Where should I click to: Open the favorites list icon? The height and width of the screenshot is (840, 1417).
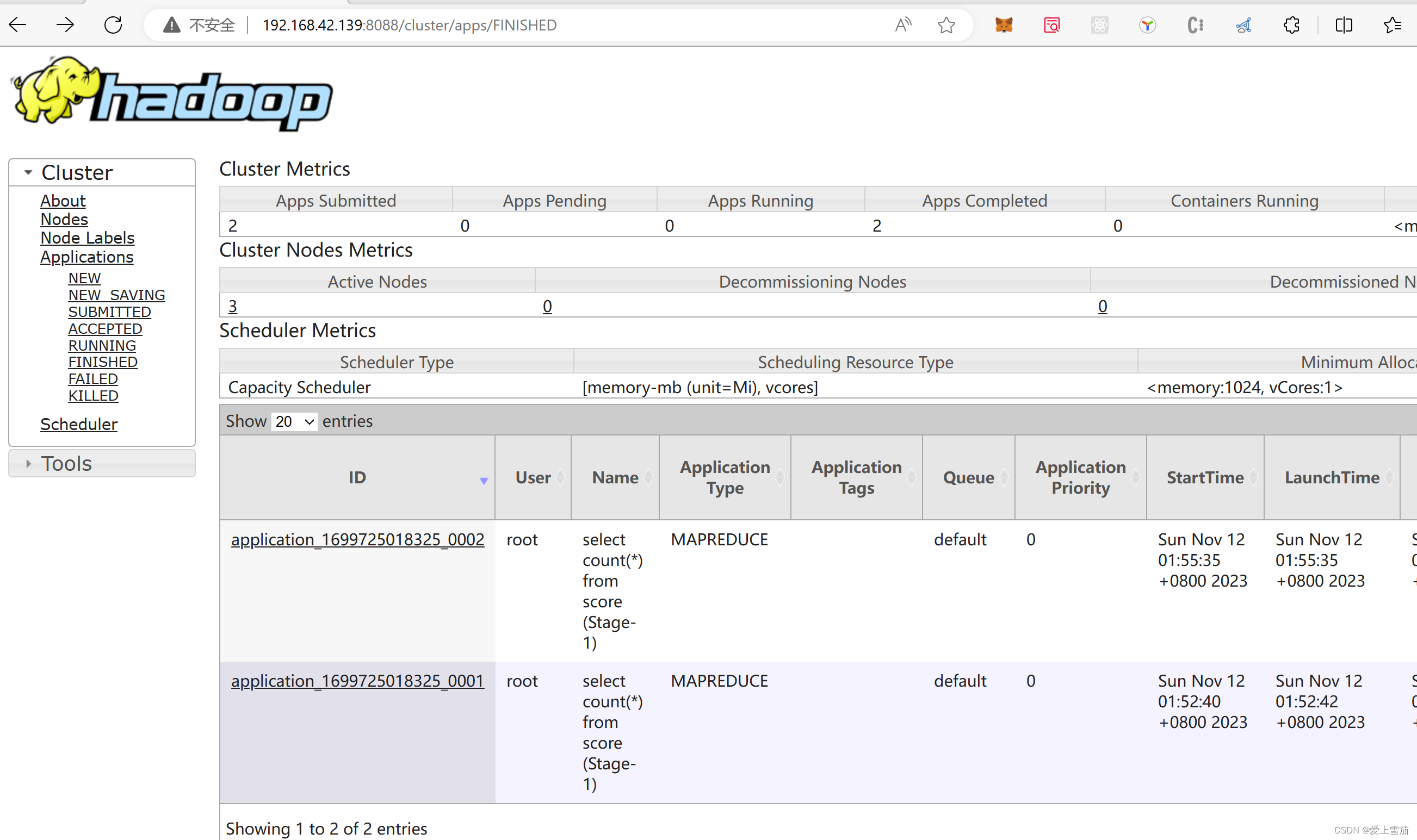pos(1392,25)
